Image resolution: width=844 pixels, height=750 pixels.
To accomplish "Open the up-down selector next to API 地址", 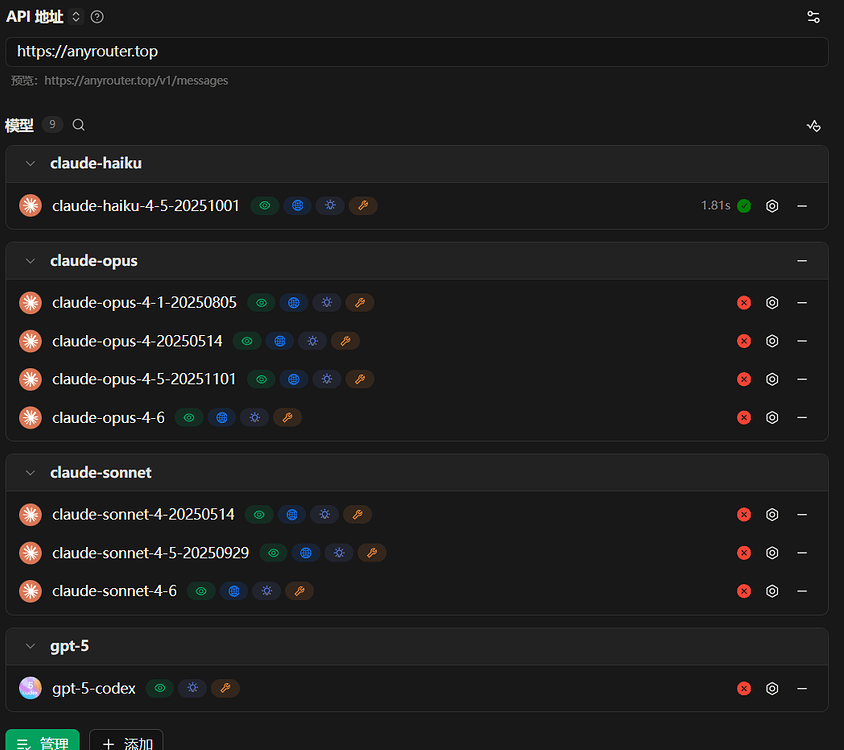I will click(x=76, y=17).
